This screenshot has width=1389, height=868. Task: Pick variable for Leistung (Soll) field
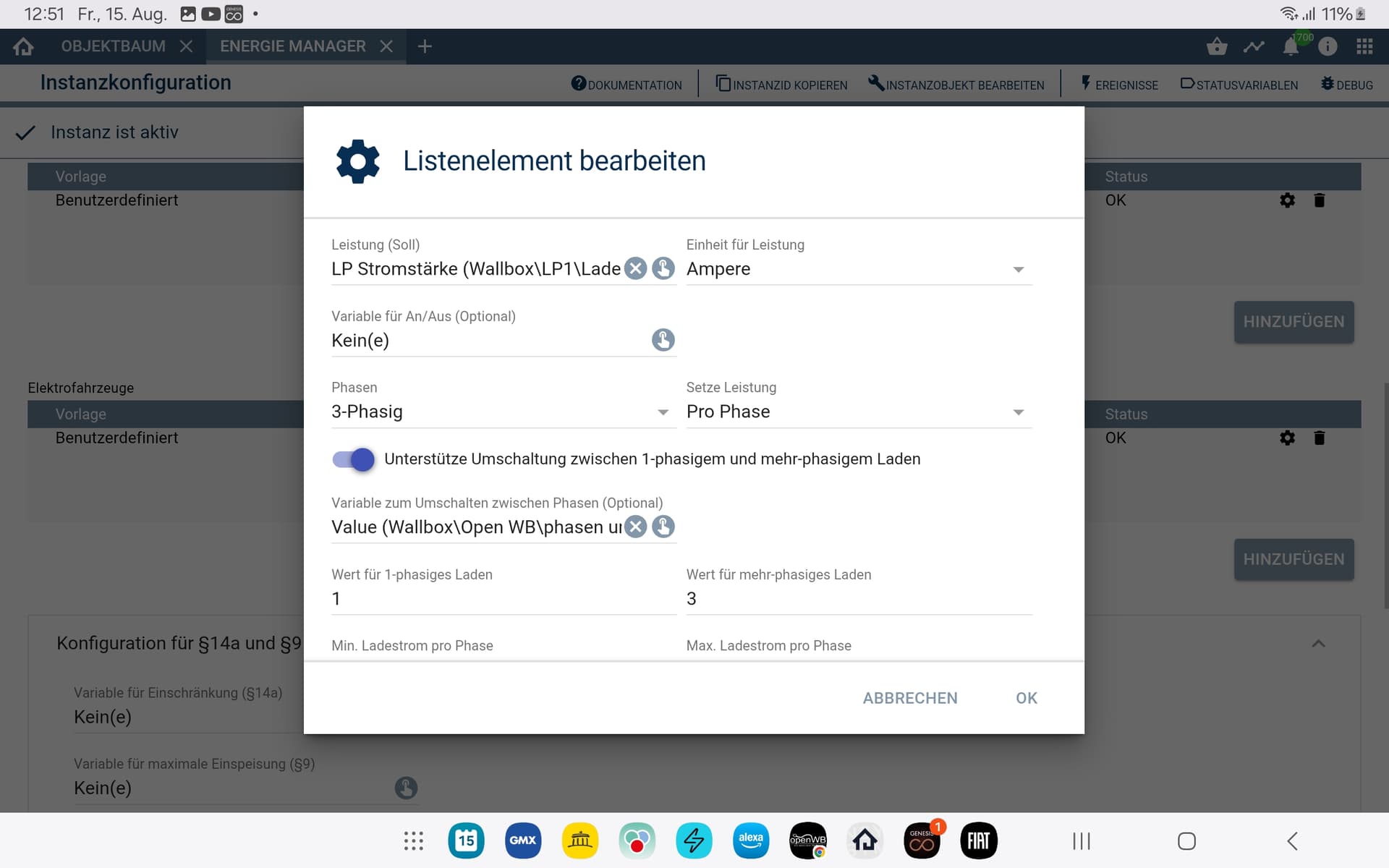(663, 269)
